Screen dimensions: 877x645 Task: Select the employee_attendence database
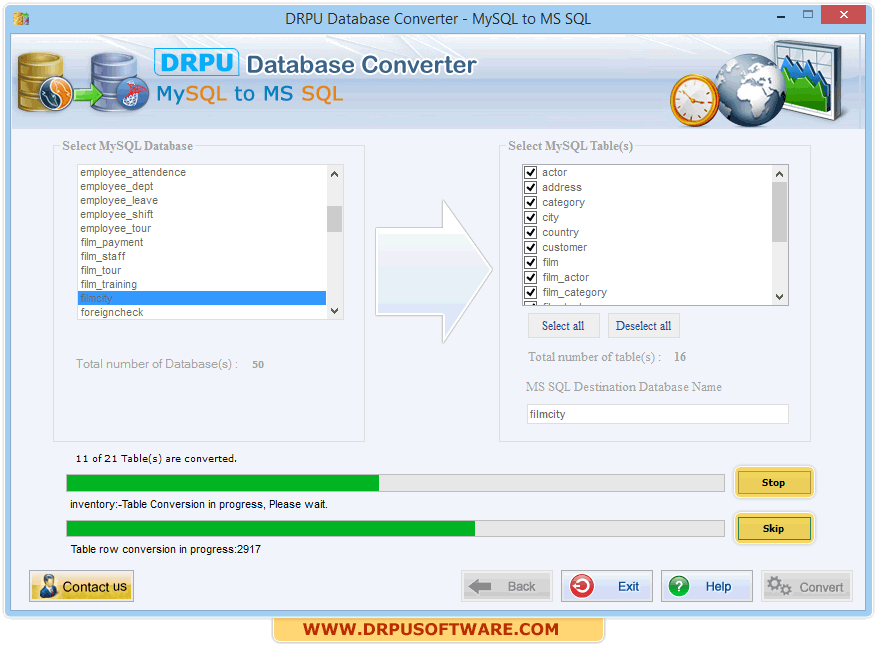click(x=202, y=172)
